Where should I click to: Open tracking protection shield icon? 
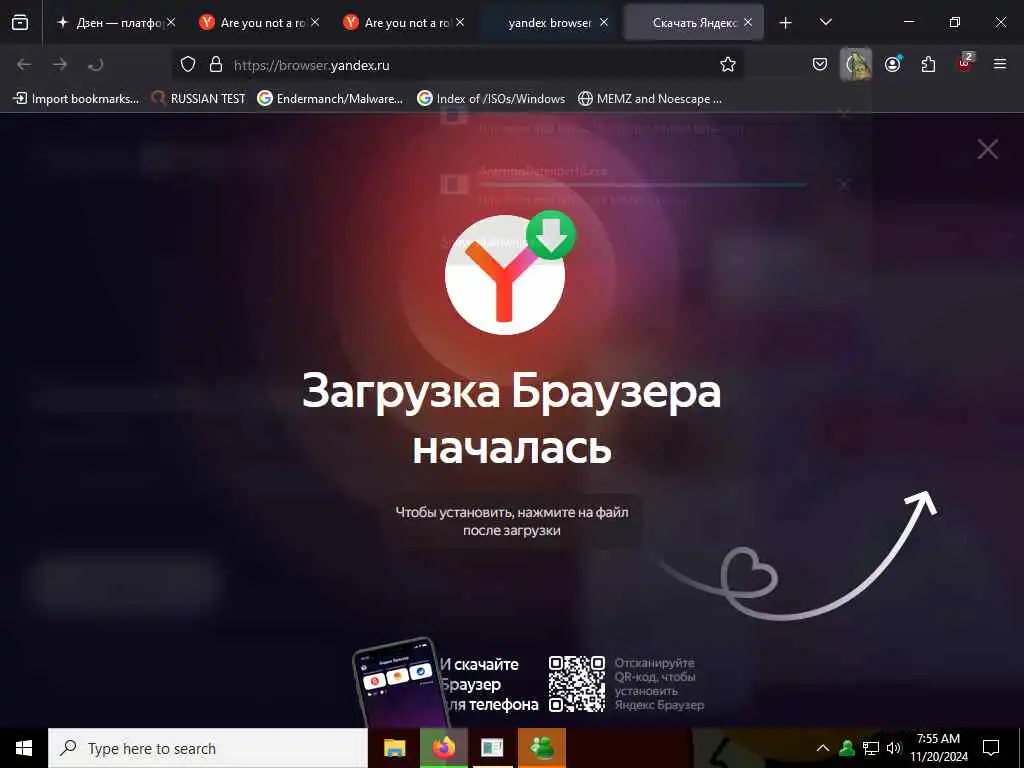(188, 64)
